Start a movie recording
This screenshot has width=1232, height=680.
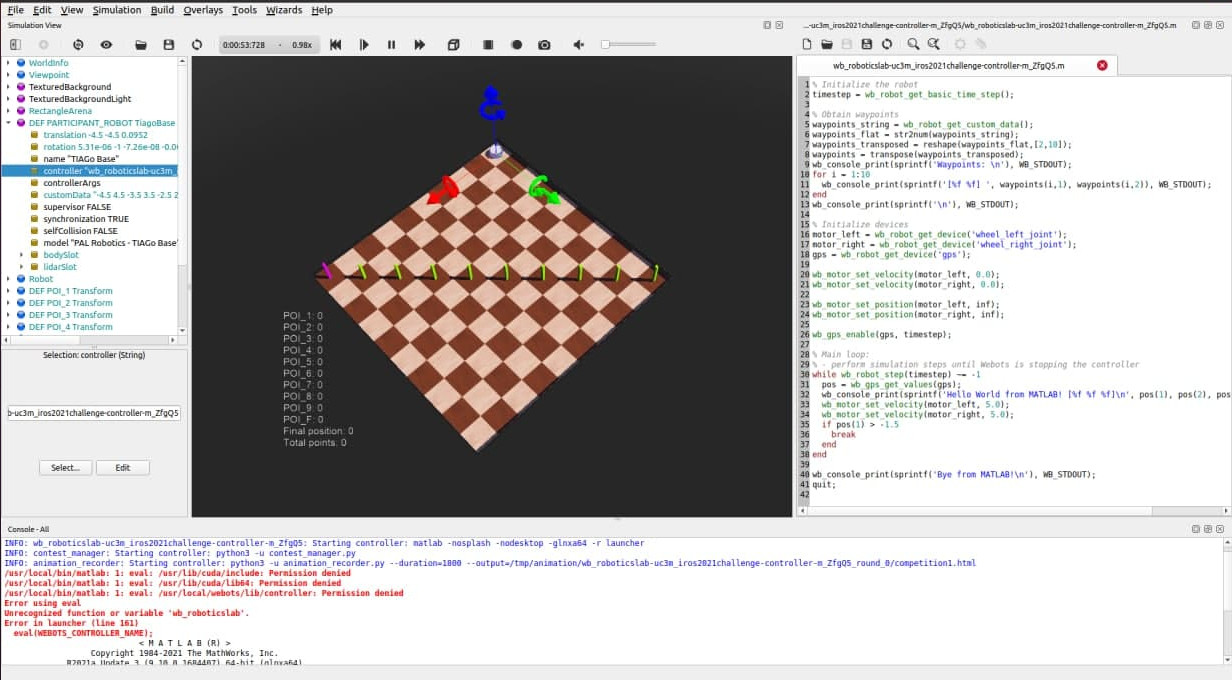pos(517,44)
